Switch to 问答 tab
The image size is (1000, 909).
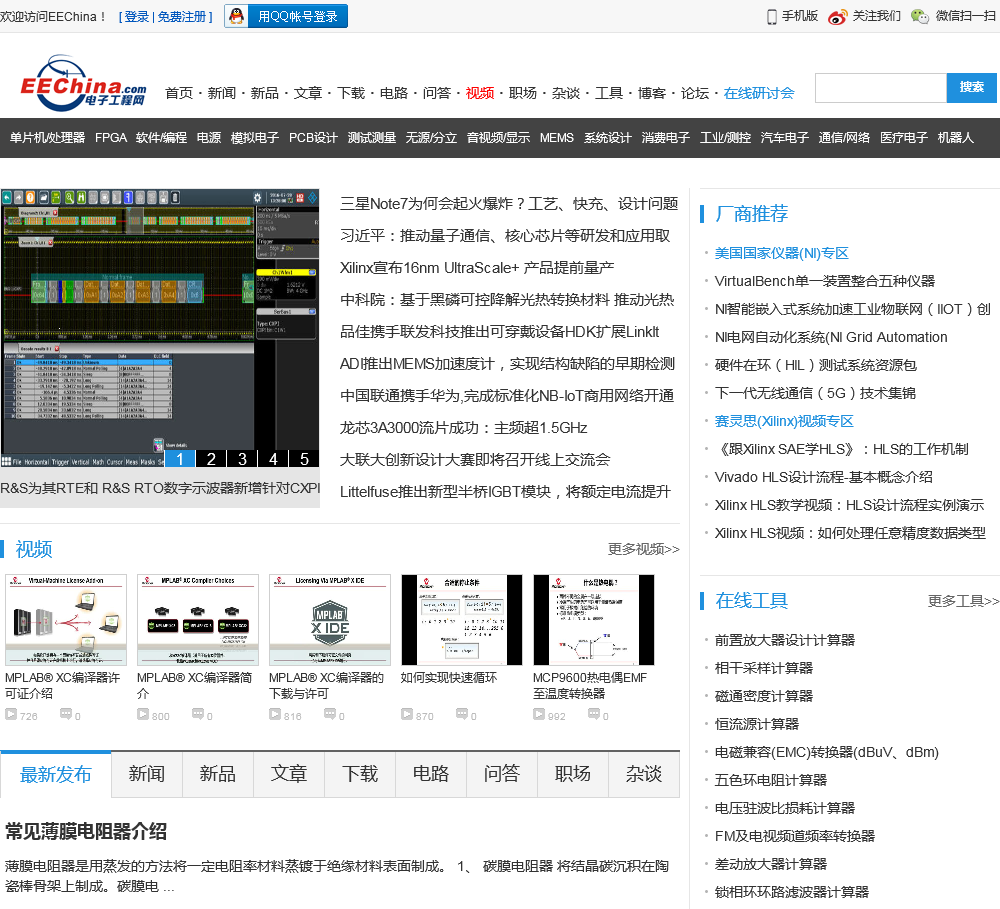tap(502, 774)
